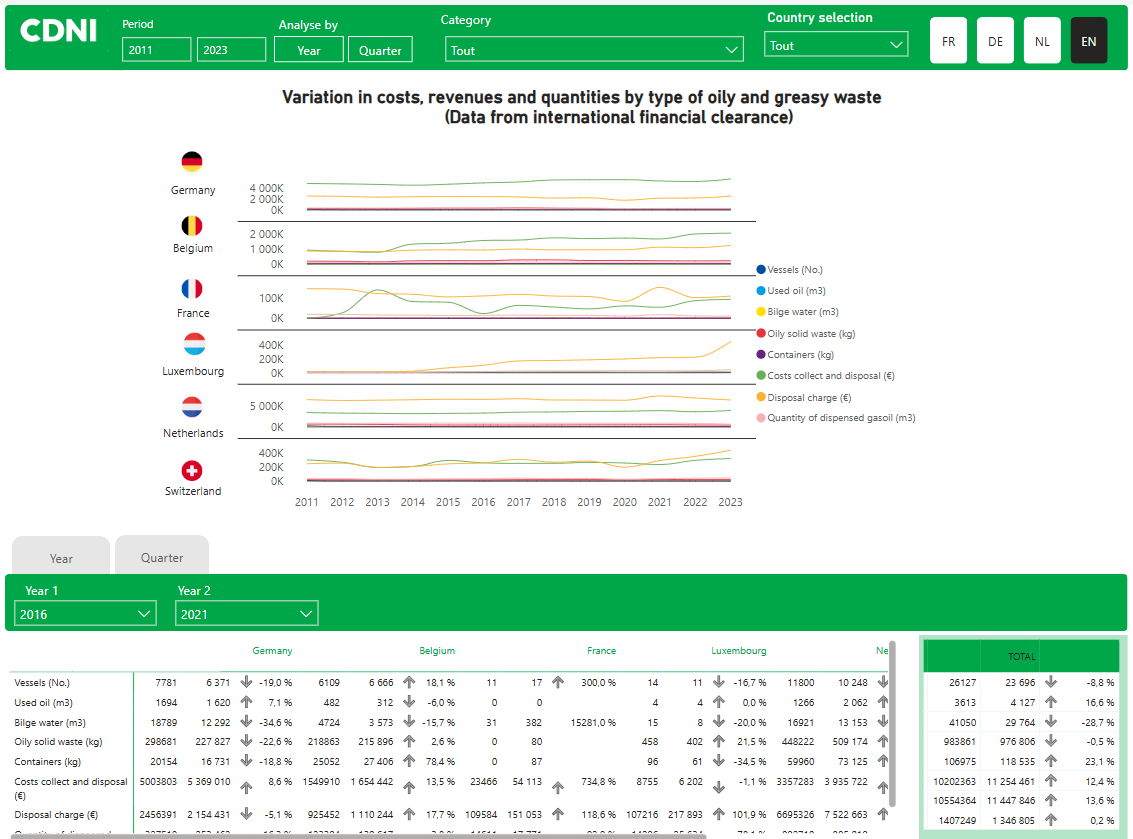Viewport: 1133px width, 839px height.
Task: Click the Vessels (No.) row label
Action: pyautogui.click(x=42, y=682)
